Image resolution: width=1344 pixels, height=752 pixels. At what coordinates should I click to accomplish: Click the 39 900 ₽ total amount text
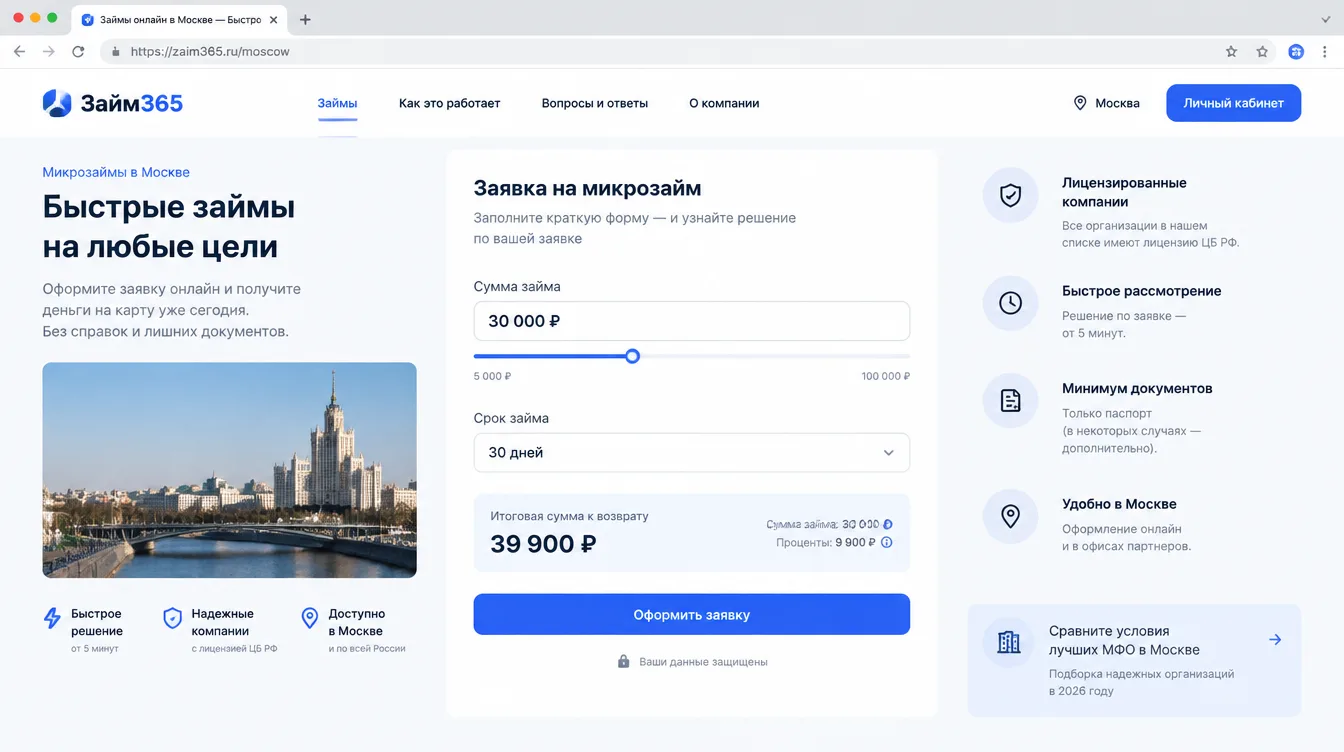tap(543, 544)
